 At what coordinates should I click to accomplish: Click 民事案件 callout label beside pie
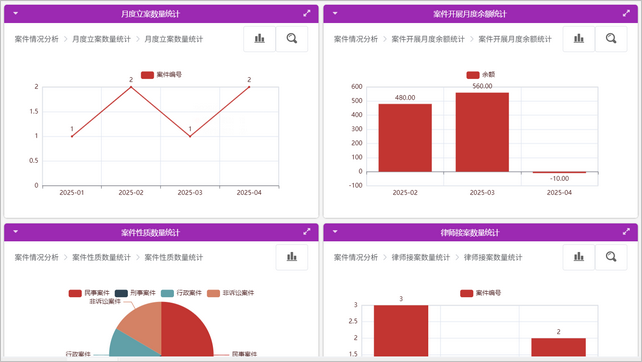[244, 354]
